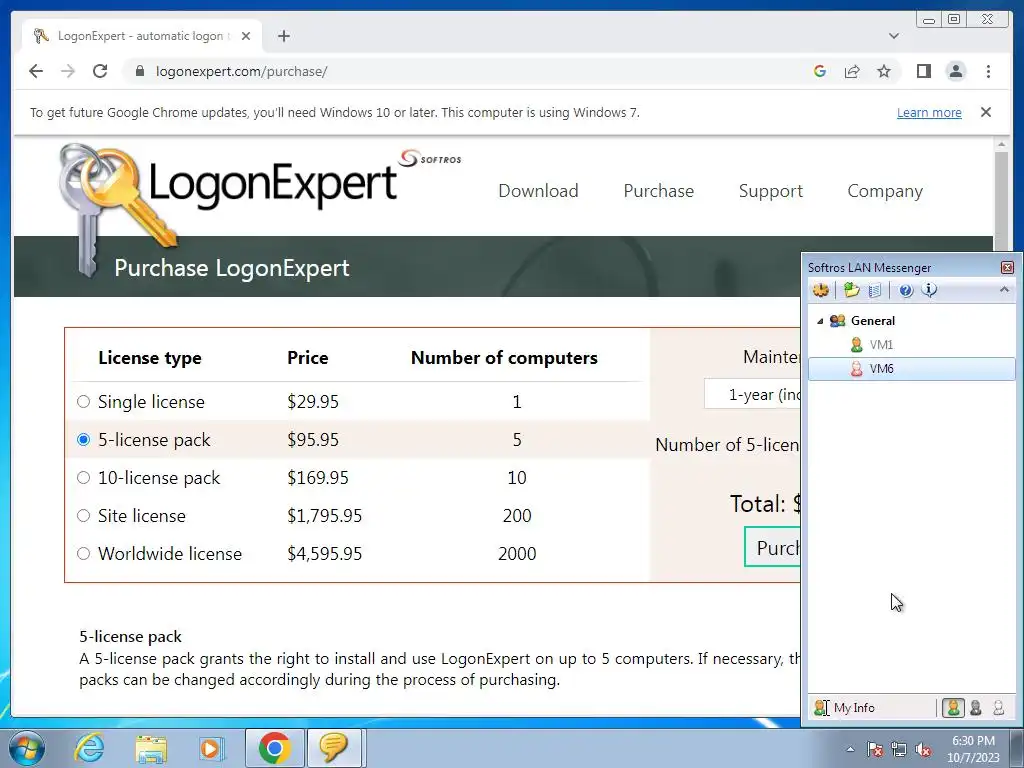Viewport: 1024px width, 768px height.
Task: Open Softros LAN Messenger settings gear icon
Action: tap(821, 289)
